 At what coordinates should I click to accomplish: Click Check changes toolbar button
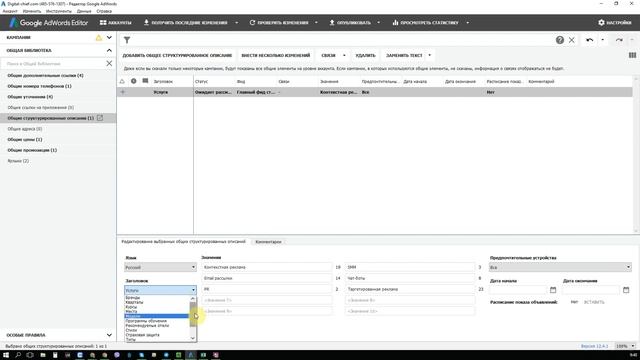[279, 23]
